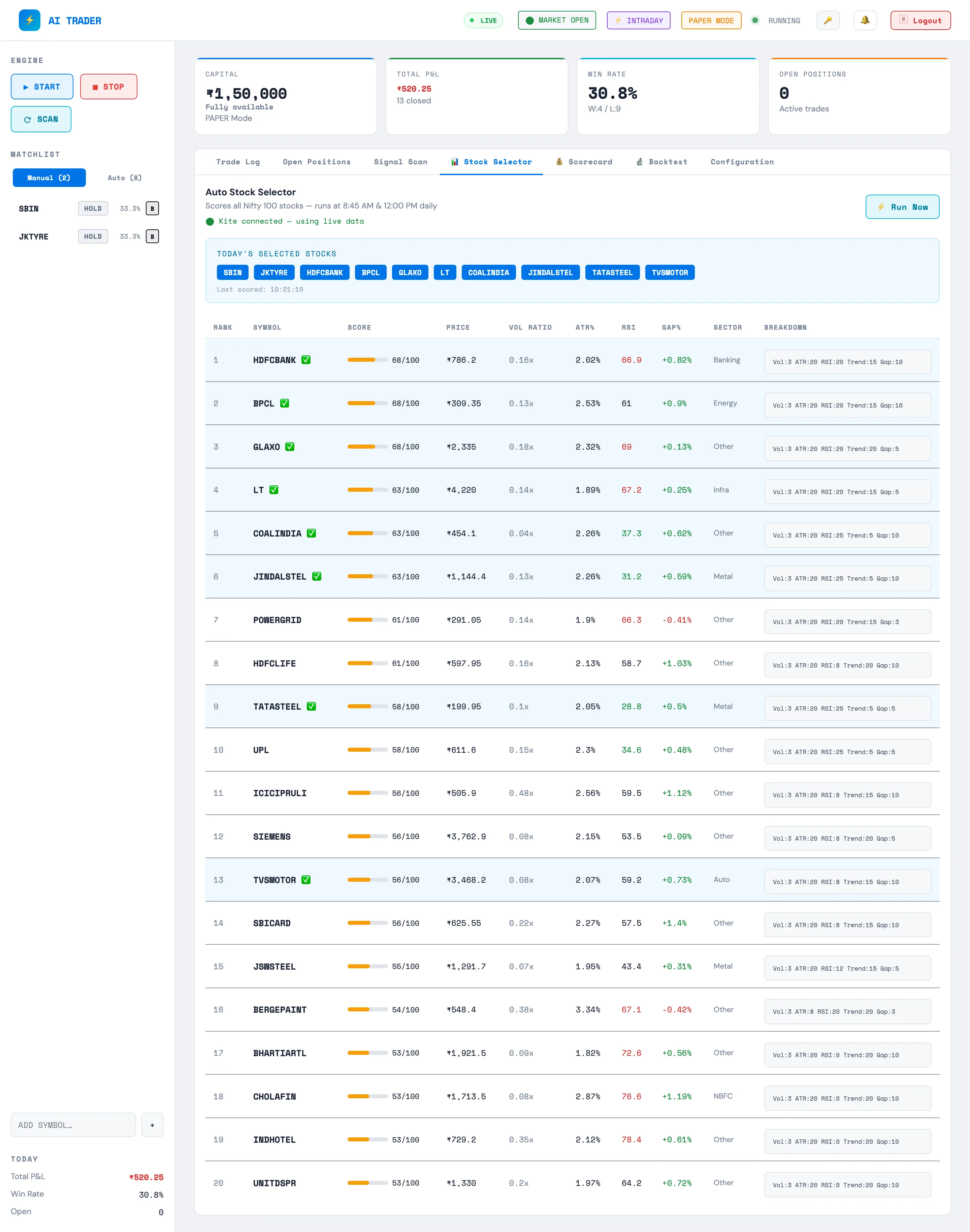Select COALINDIA chip in selected stocks
The image size is (970, 1232).
point(488,272)
